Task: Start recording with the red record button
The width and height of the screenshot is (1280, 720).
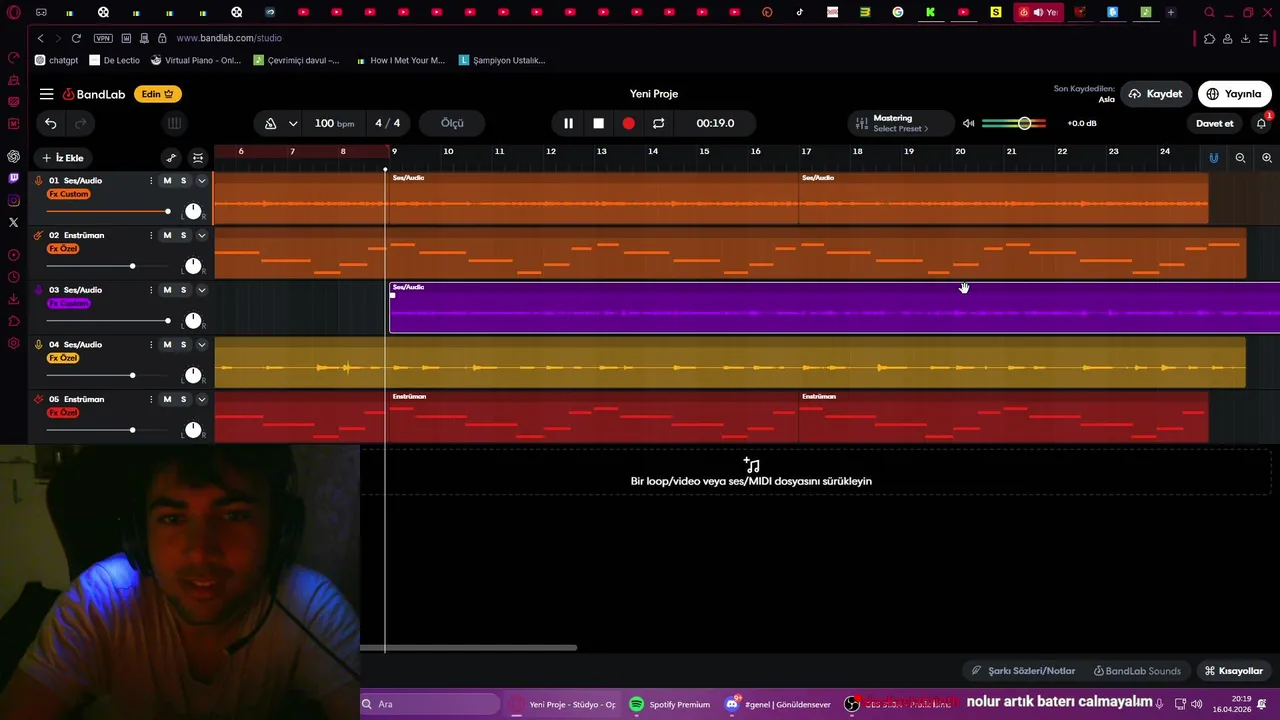Action: (628, 123)
